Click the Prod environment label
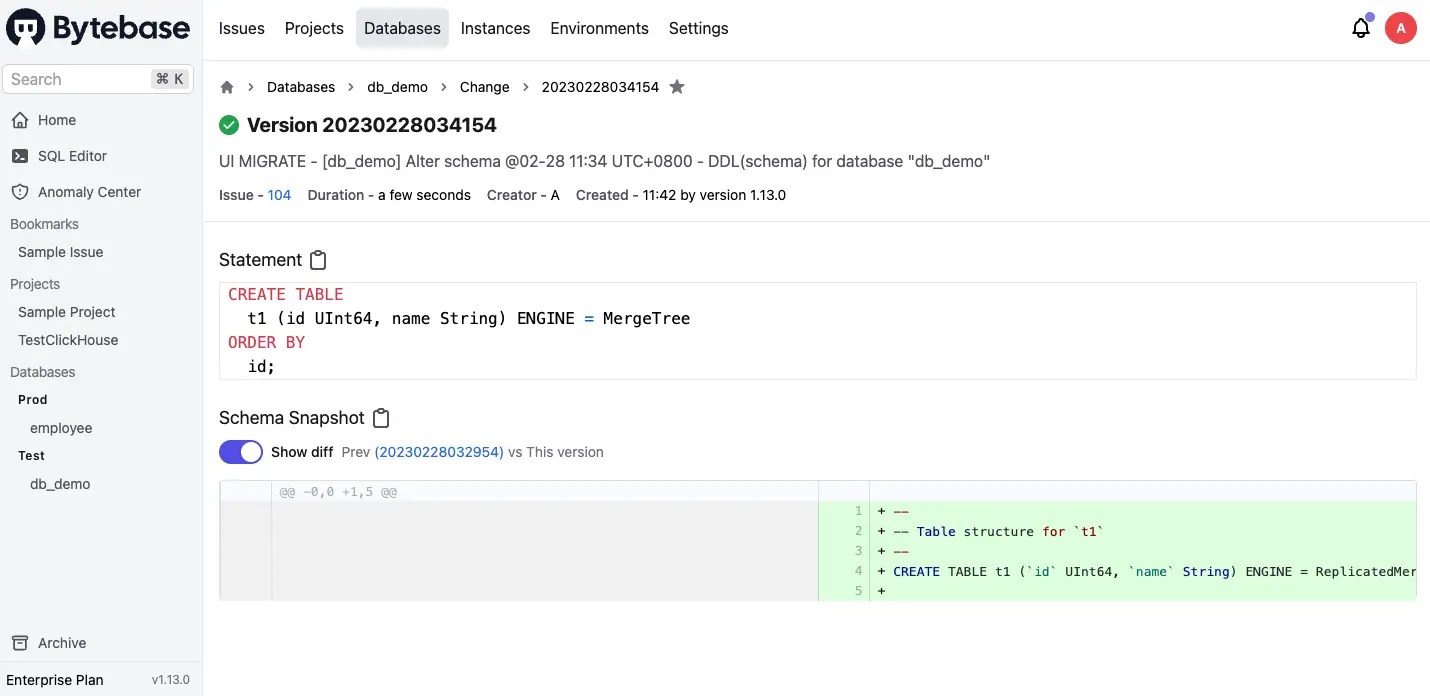This screenshot has height=696, width=1430. (x=33, y=399)
